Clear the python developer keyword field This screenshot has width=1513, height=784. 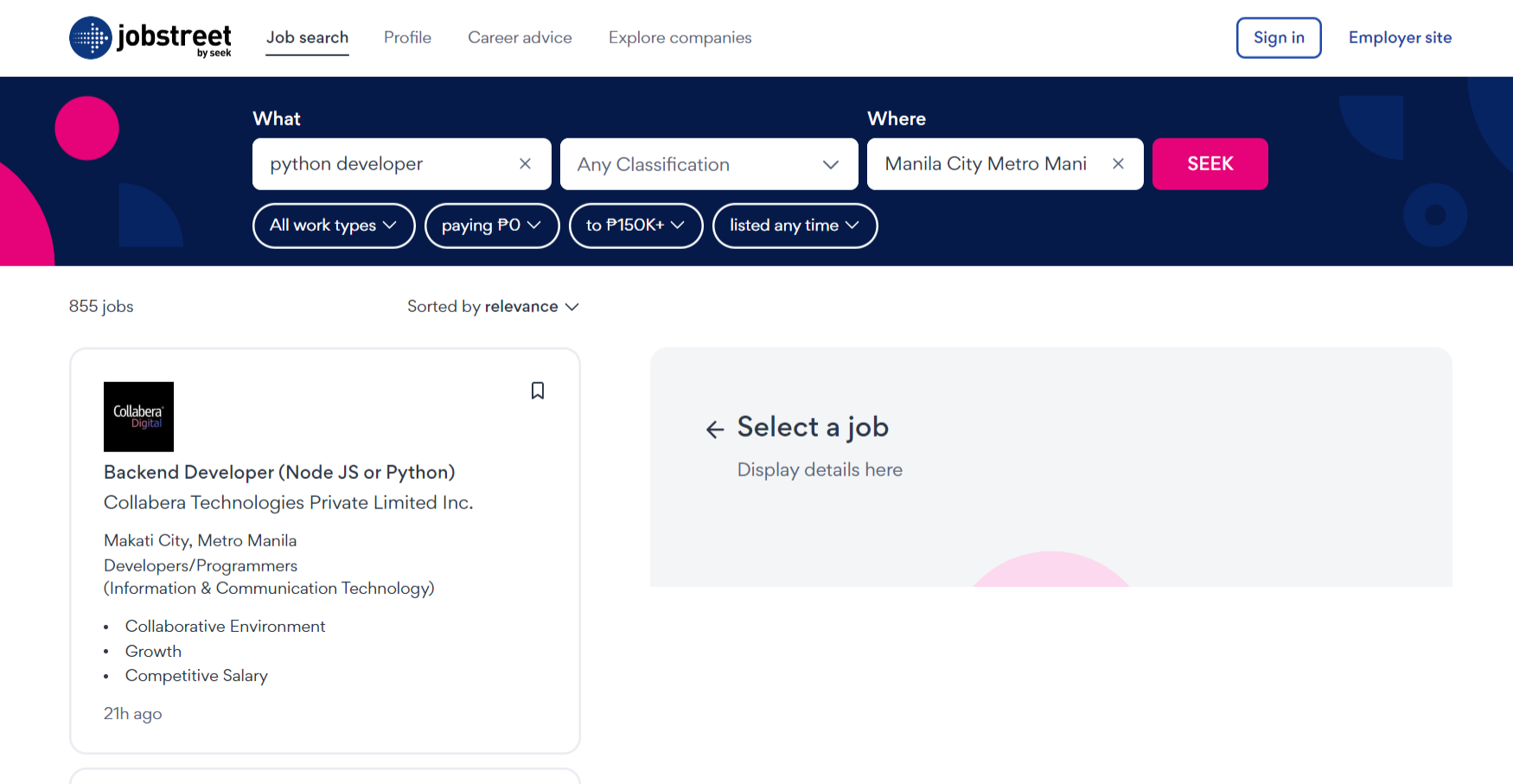point(525,163)
